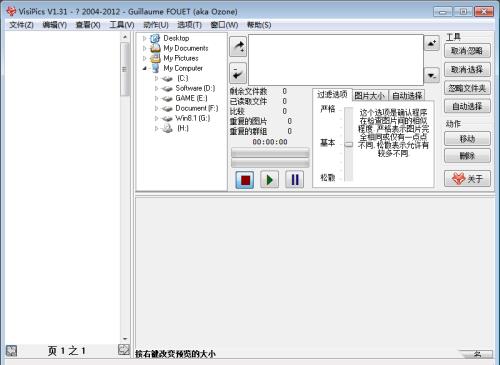Screen dimensions: 500x365
Task: Click the 取消忽略 button
Action: (x=467, y=51)
